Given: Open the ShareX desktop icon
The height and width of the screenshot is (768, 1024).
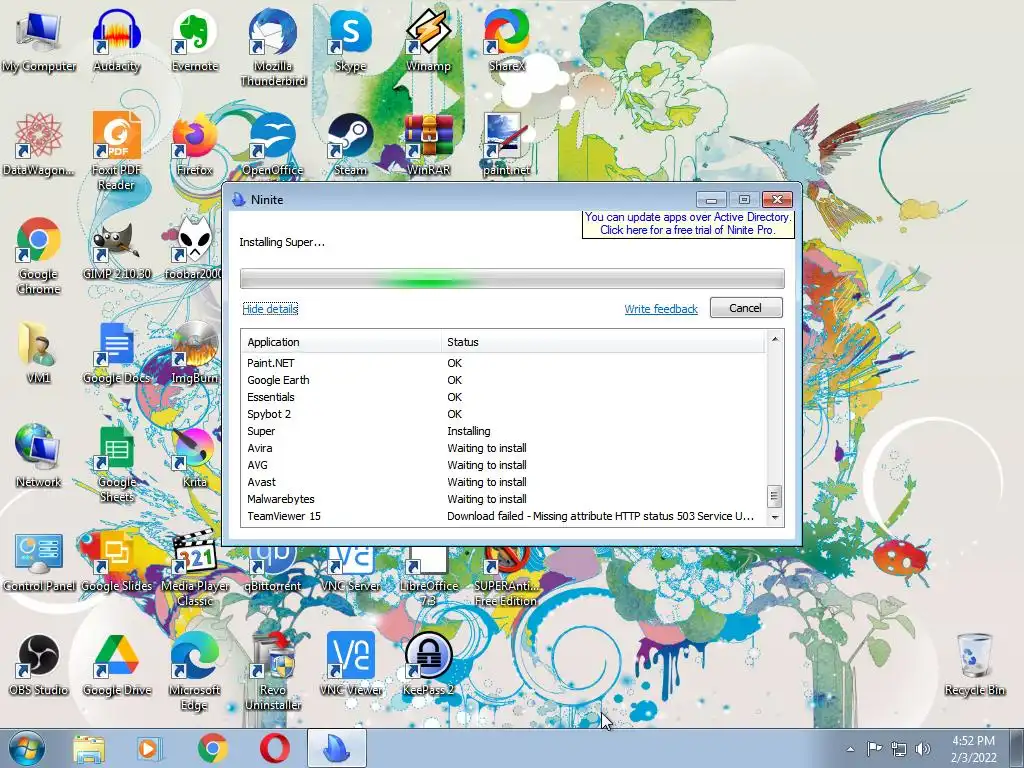Looking at the screenshot, I should pyautogui.click(x=507, y=40).
